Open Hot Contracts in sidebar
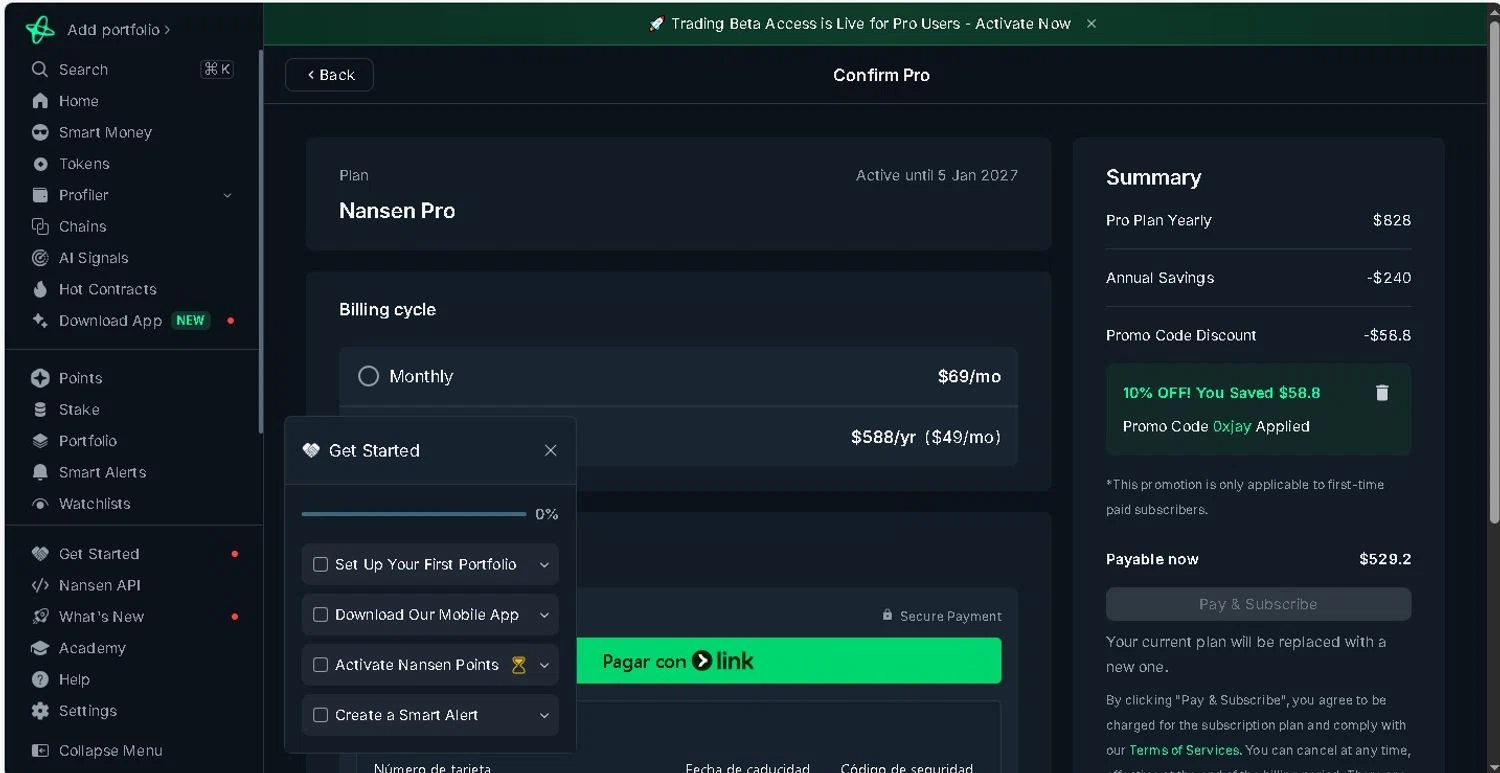This screenshot has height=773, width=1500. coord(107,289)
